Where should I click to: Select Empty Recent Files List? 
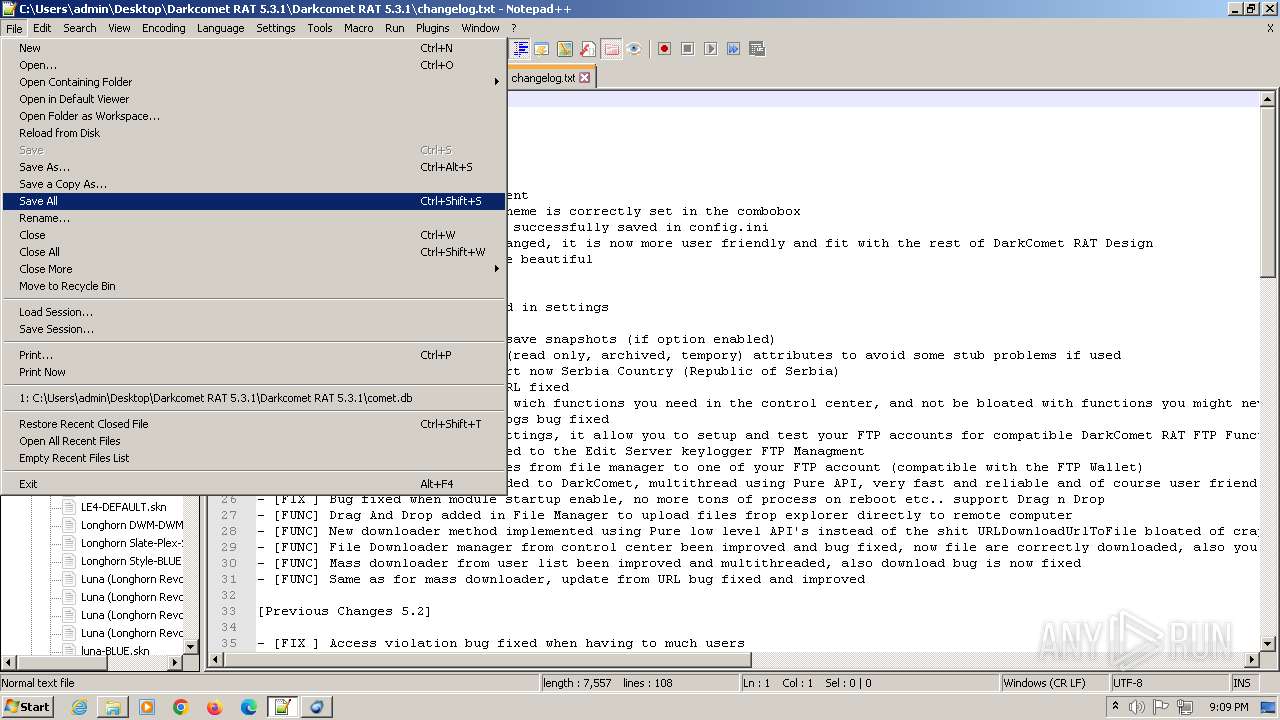coord(254,458)
